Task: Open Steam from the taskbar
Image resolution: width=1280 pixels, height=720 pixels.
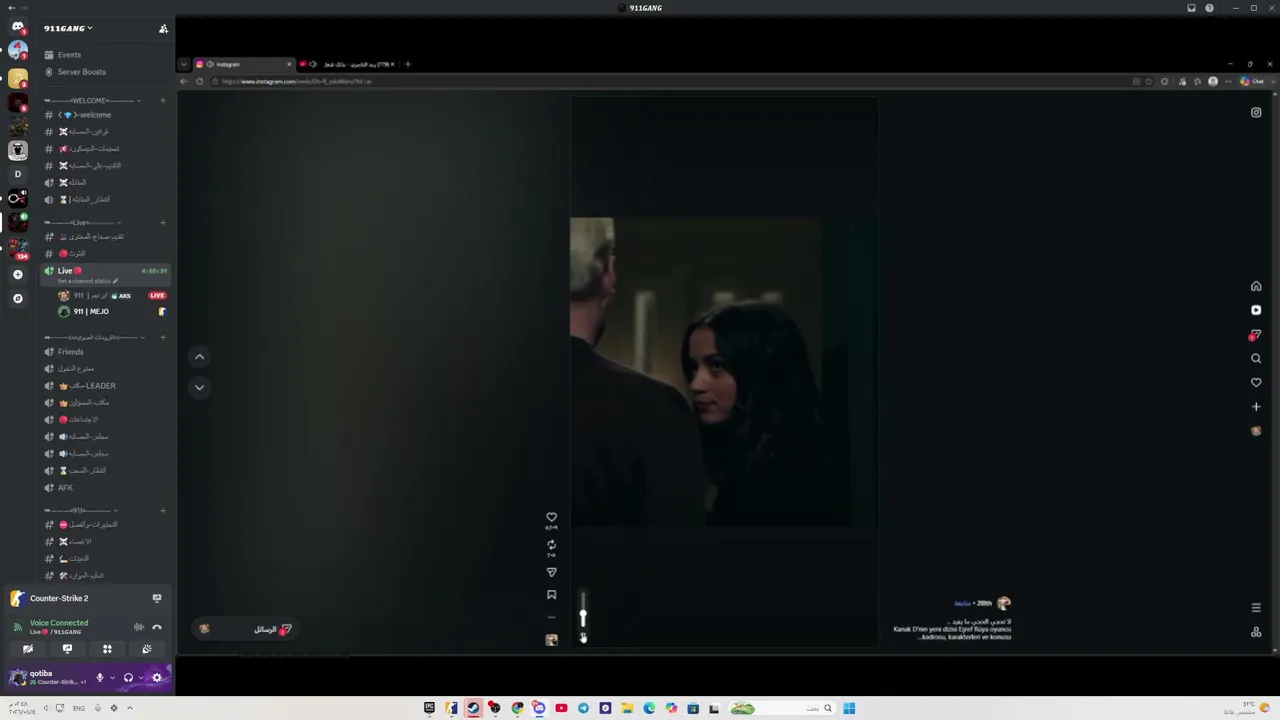Action: point(473,708)
